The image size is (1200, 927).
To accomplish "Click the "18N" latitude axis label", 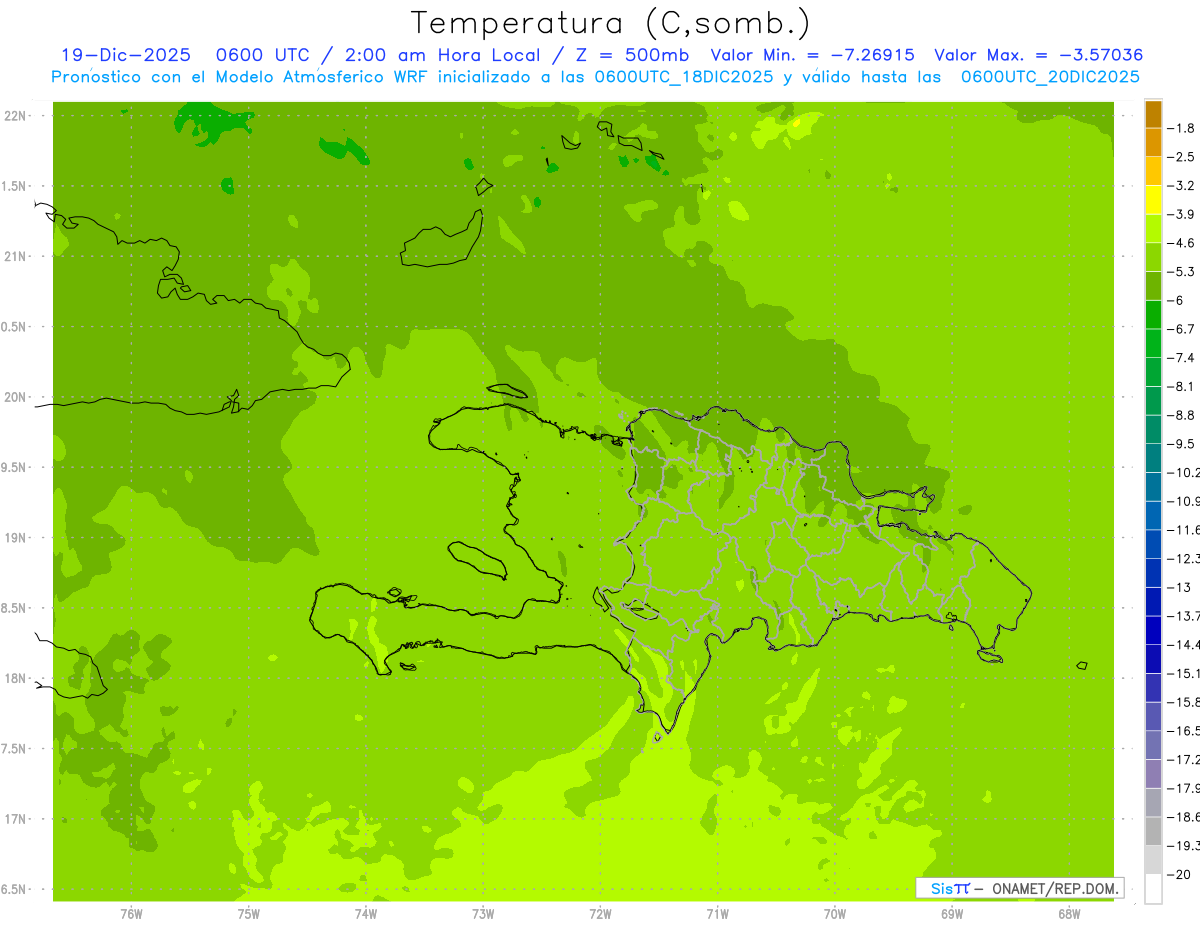I will tap(17, 678).
